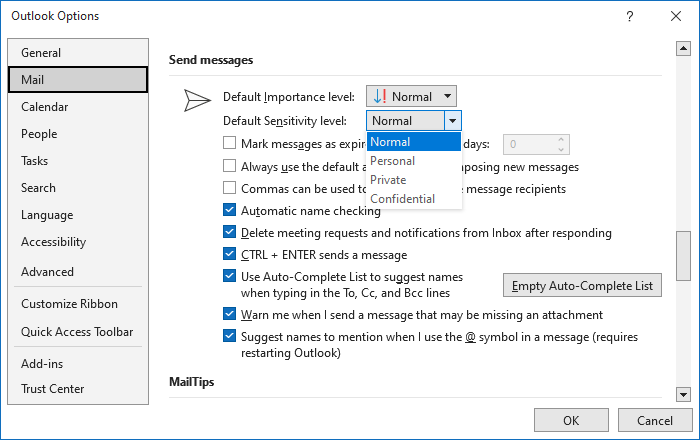Open the Add-ins category

[x=78, y=364]
